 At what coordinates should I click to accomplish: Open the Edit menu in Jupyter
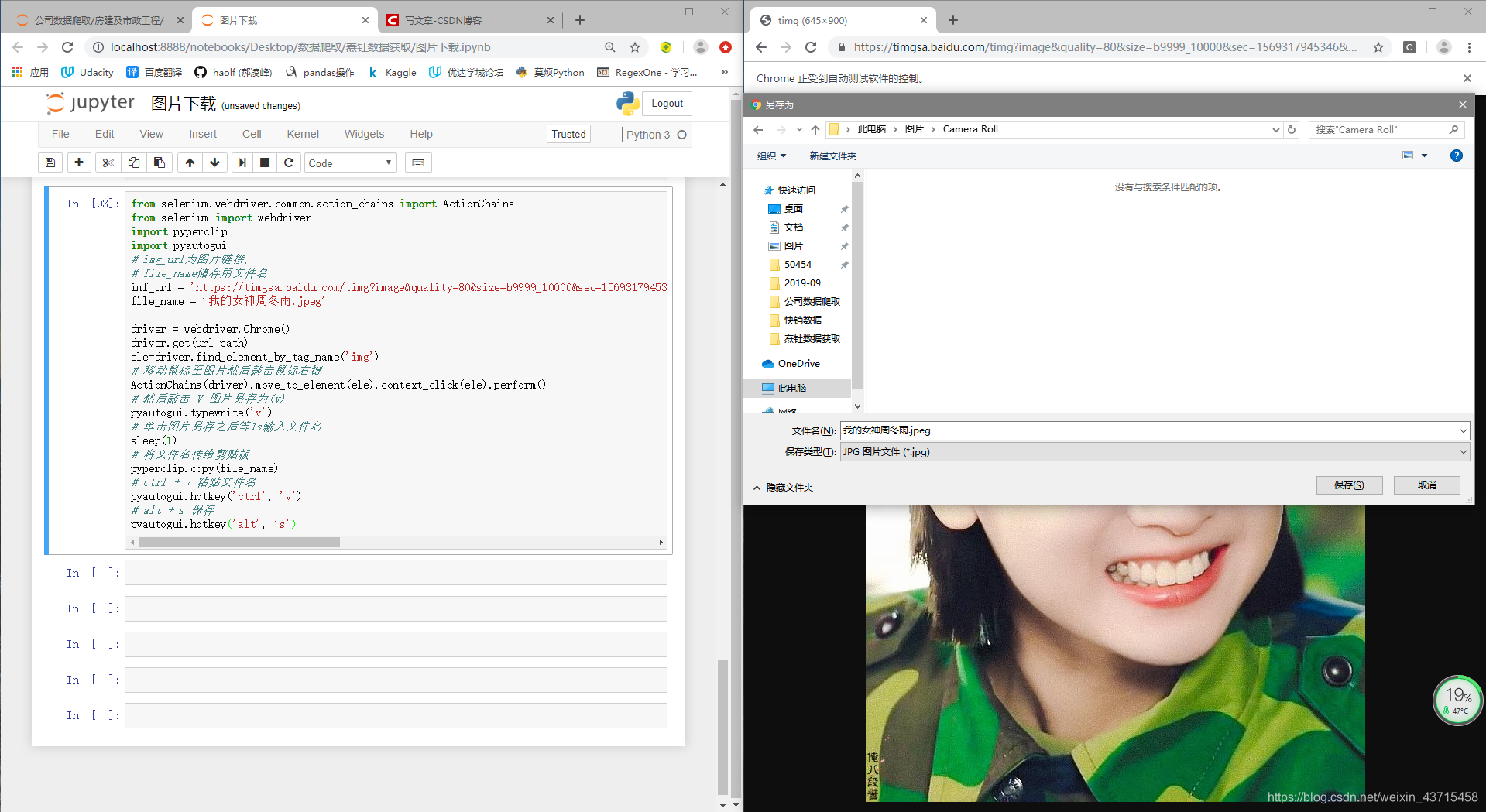click(x=105, y=134)
